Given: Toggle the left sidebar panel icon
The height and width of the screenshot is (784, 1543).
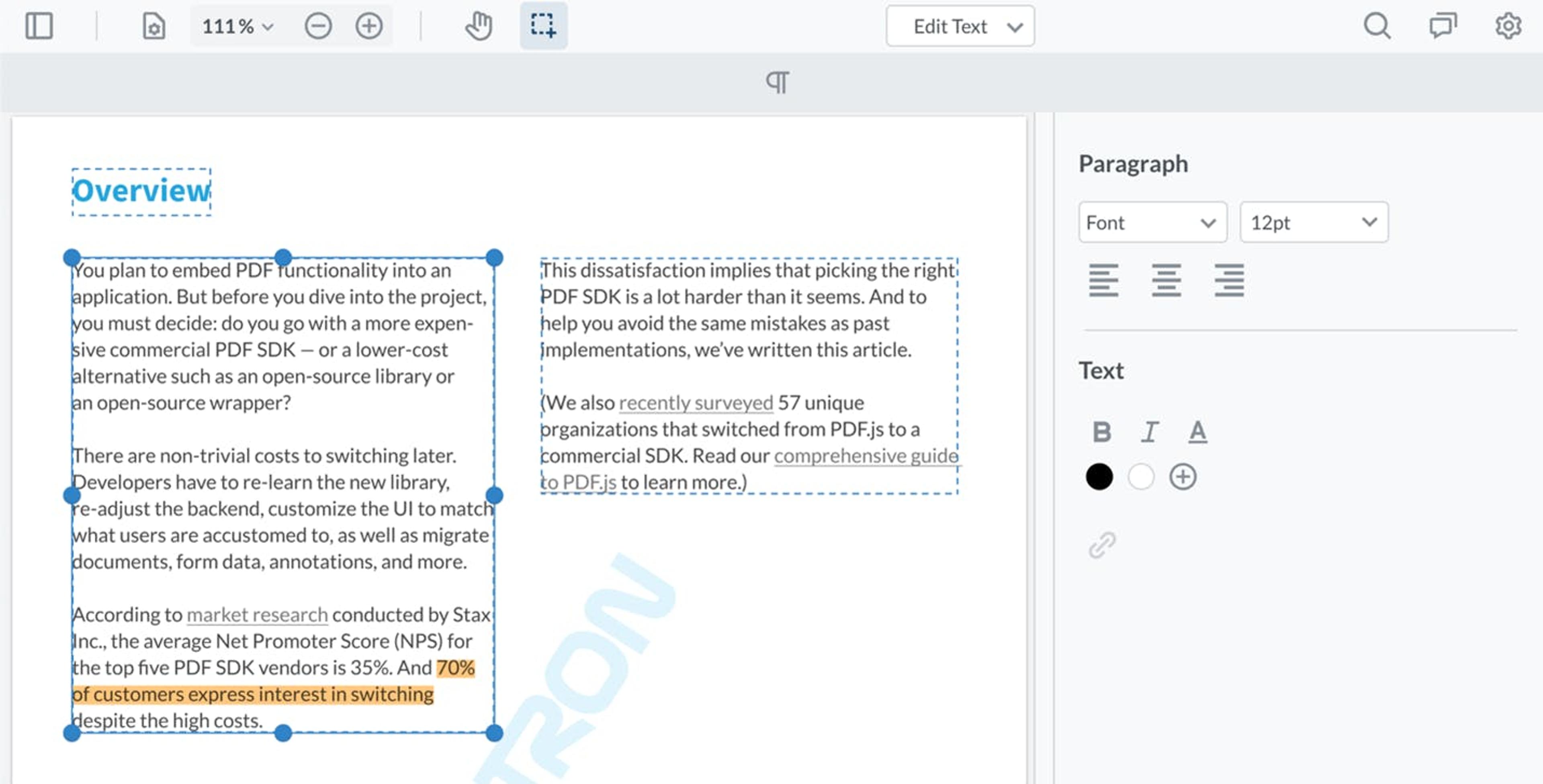Looking at the screenshot, I should tap(39, 27).
